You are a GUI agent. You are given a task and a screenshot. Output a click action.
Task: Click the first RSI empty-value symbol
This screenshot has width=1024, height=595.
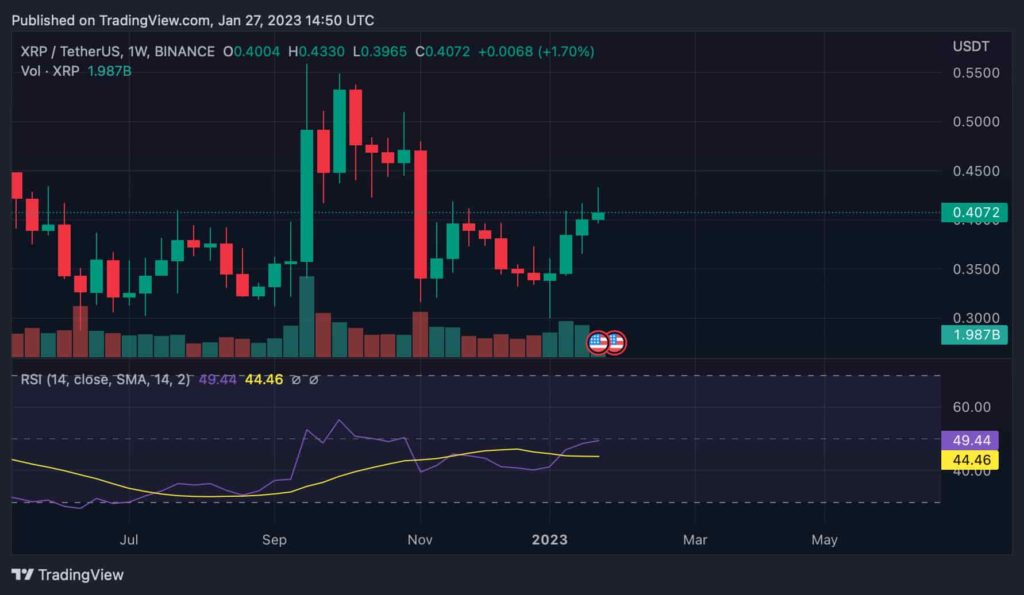pos(296,379)
